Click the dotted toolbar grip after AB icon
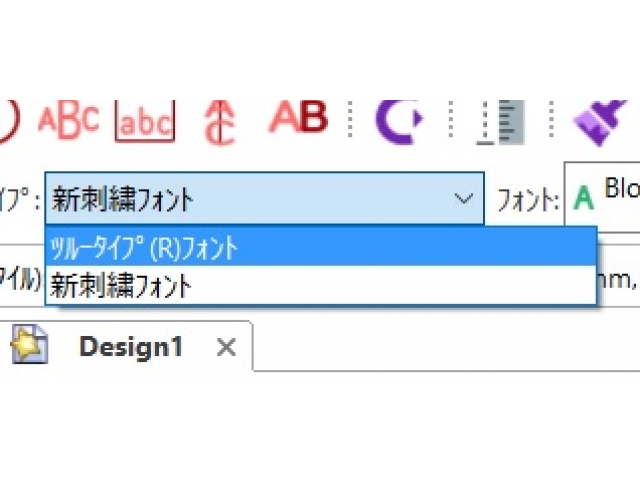Viewport: 640px width, 480px height. tap(350, 121)
